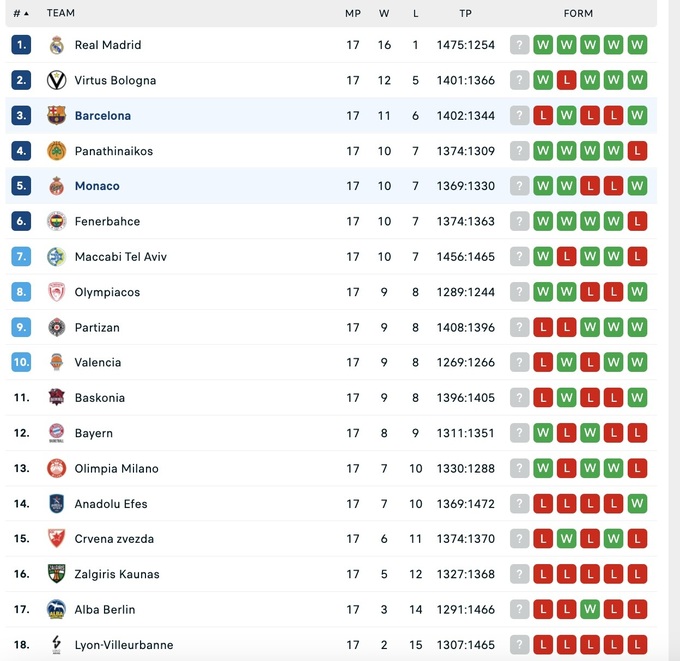Open the Zalgiris Kaunas team link
This screenshot has width=680, height=661.
click(x=116, y=574)
